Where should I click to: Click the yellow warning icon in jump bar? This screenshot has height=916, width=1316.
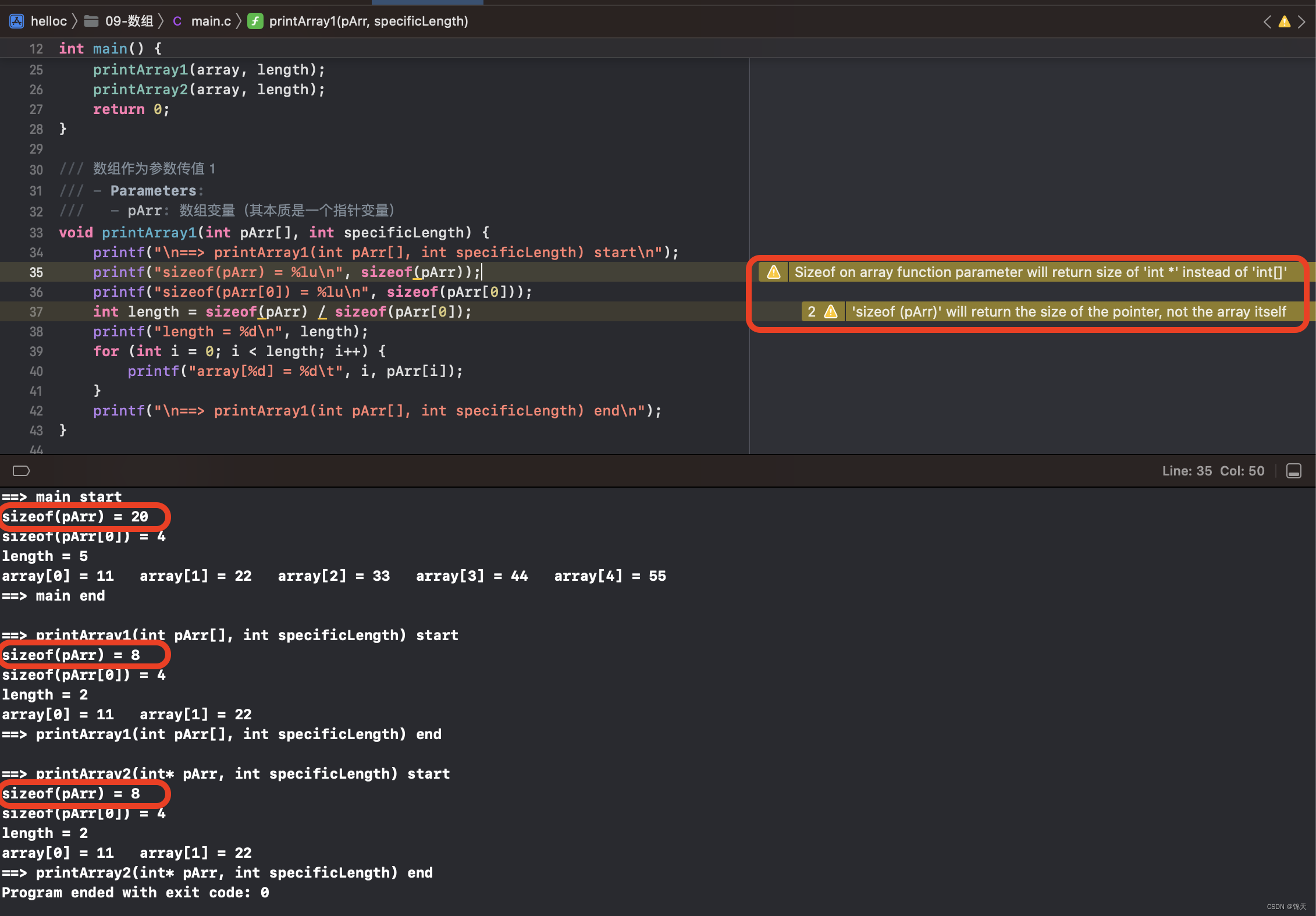pyautogui.click(x=1285, y=22)
